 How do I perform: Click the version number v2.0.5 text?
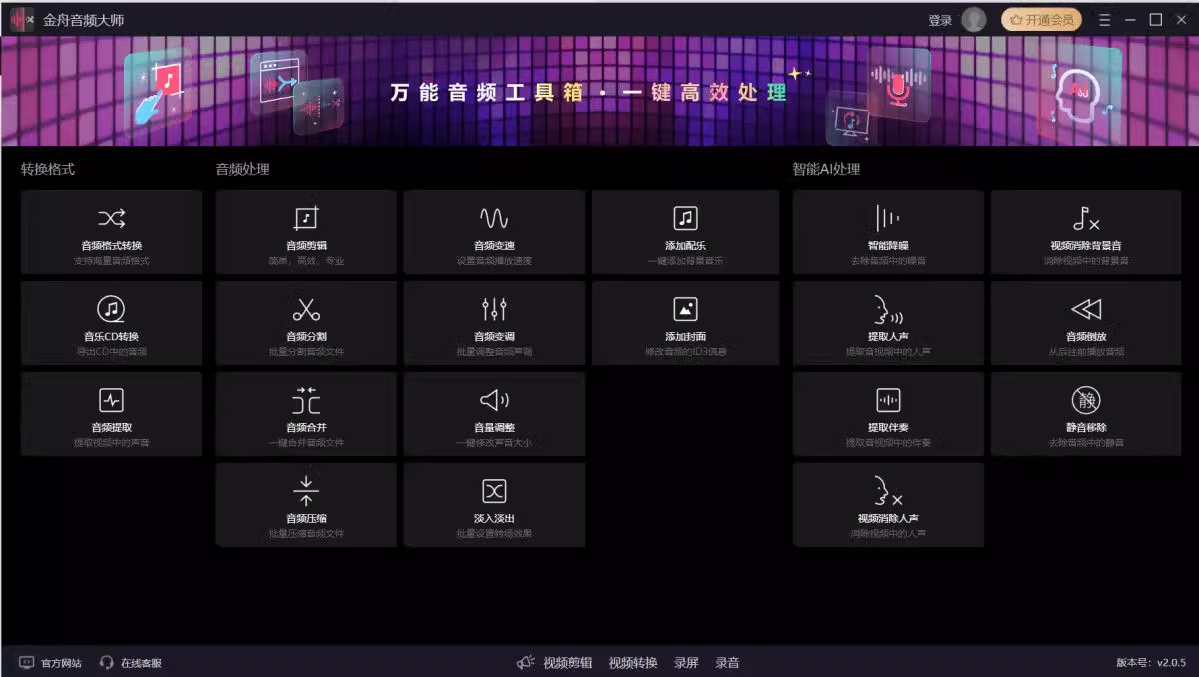(x=1151, y=662)
